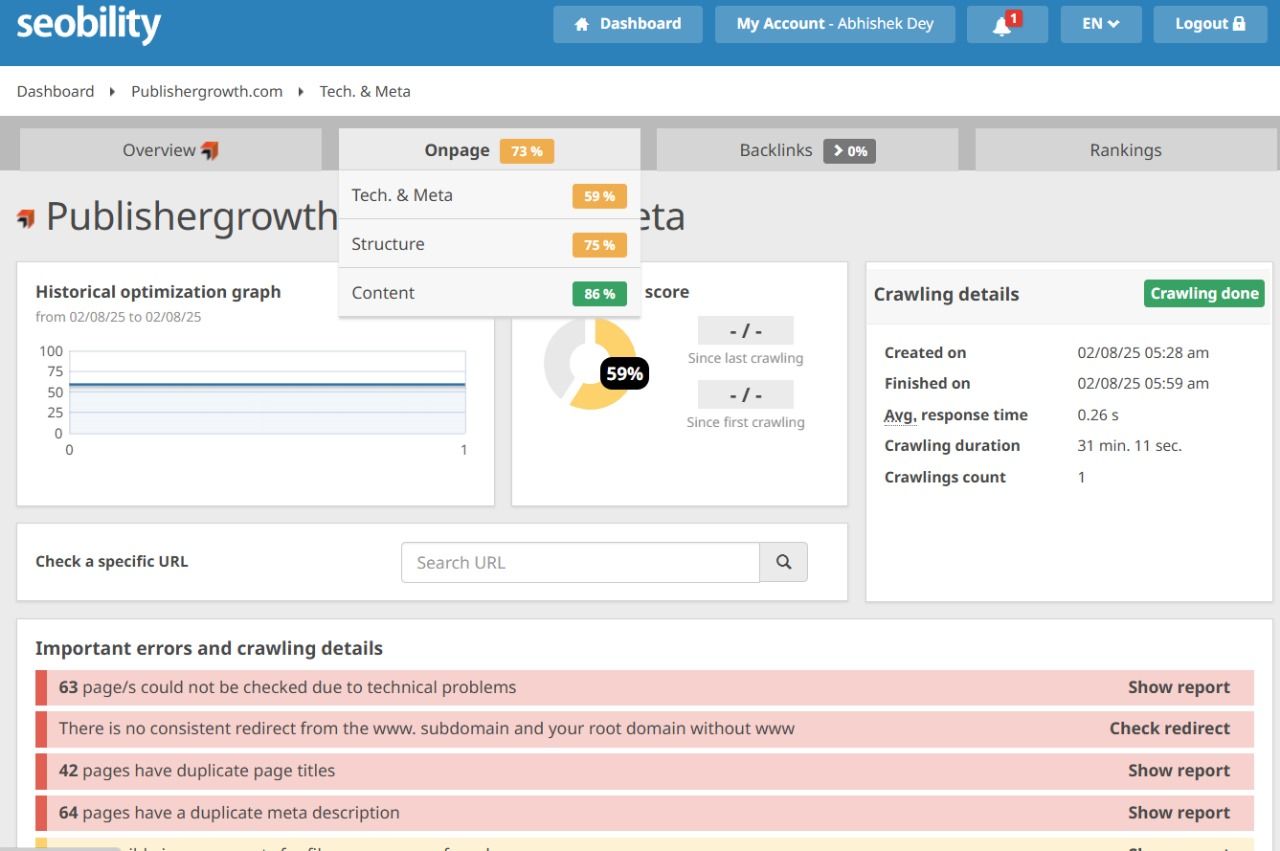Click the 31 min. 11 sec. value
1280x851 pixels.
click(1129, 446)
